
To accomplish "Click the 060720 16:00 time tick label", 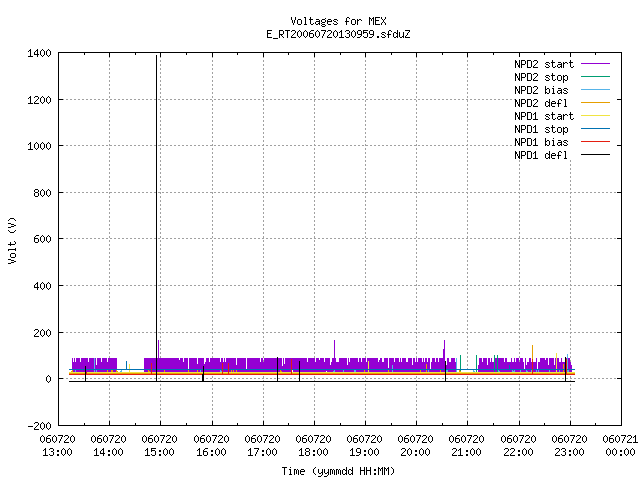I will [211, 446].
